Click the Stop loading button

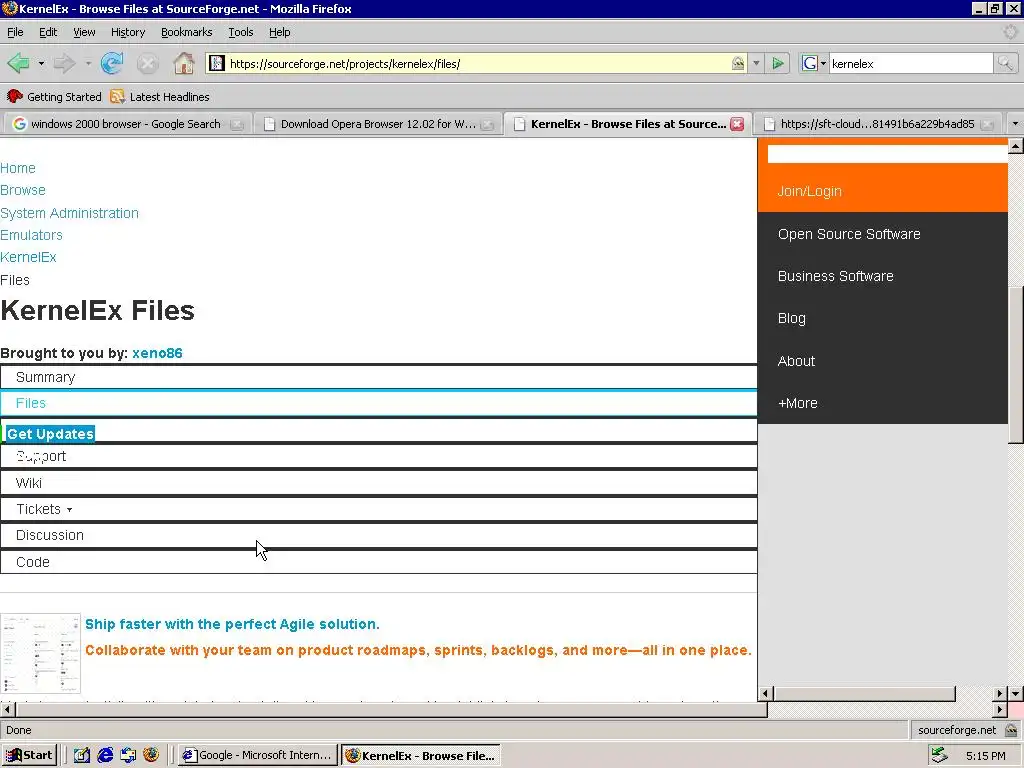(x=148, y=63)
